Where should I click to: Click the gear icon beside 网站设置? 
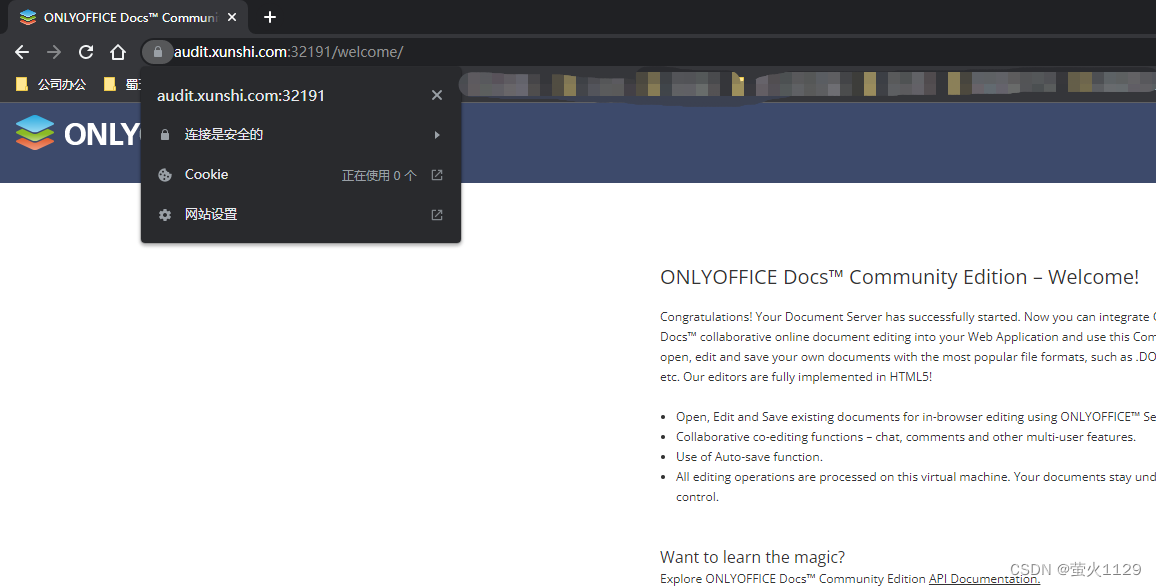(165, 215)
